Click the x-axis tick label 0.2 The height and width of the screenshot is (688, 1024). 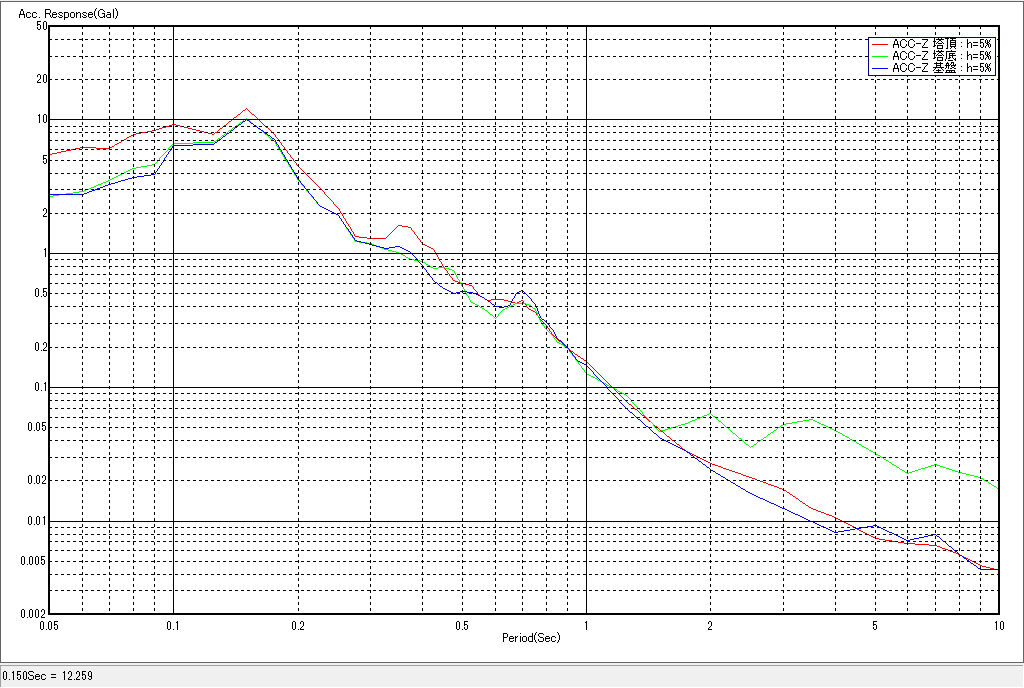pos(297,626)
